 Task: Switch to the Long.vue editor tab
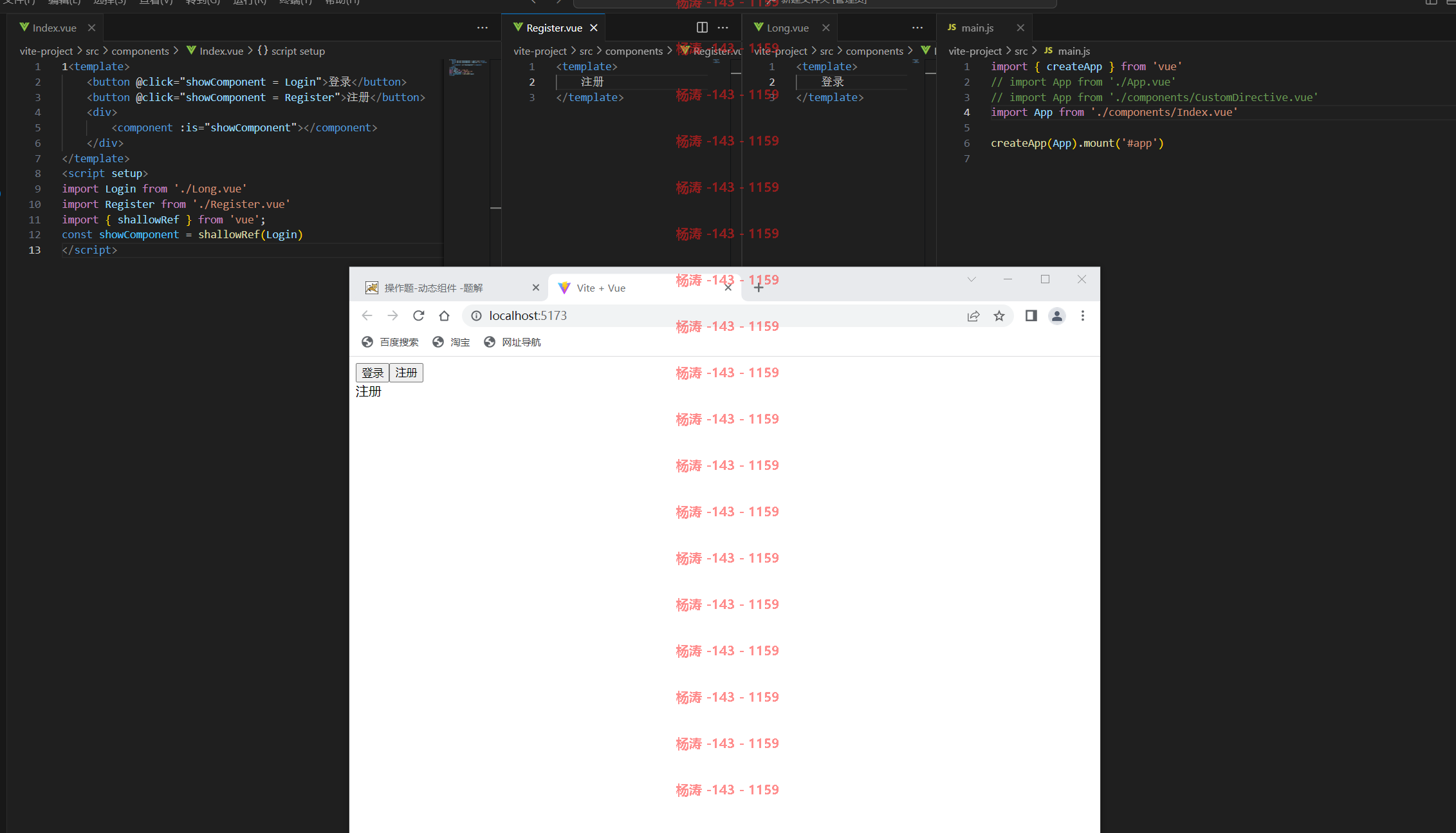pos(788,28)
